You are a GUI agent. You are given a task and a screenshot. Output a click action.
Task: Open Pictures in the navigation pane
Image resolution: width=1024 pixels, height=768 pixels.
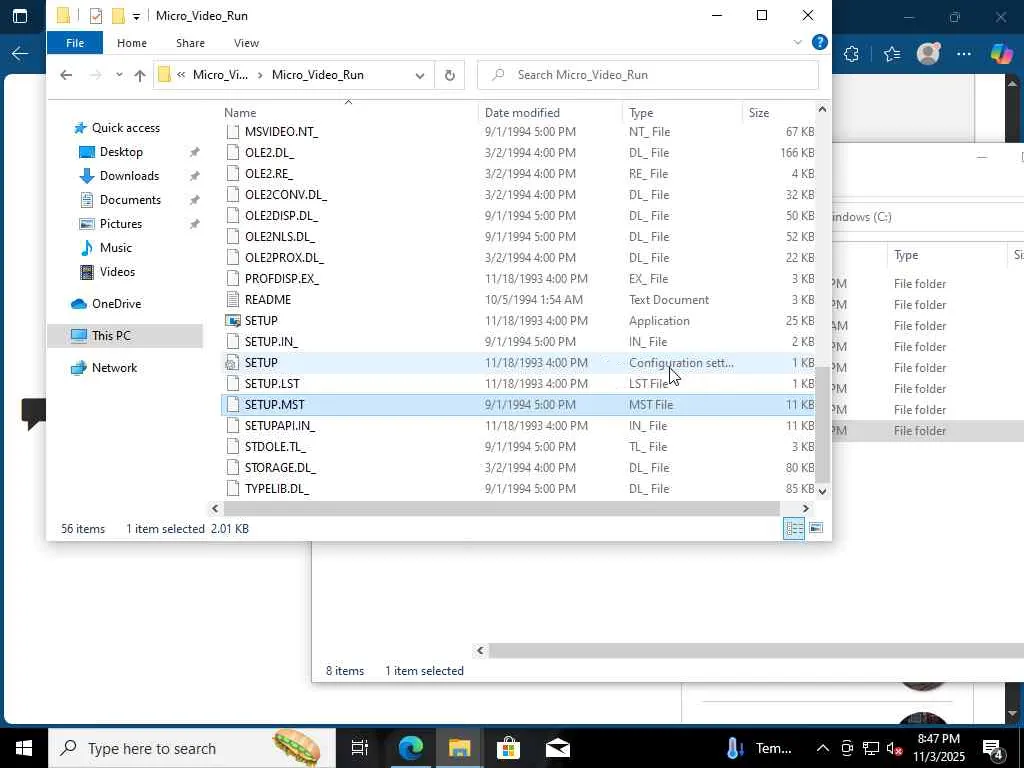pos(120,224)
